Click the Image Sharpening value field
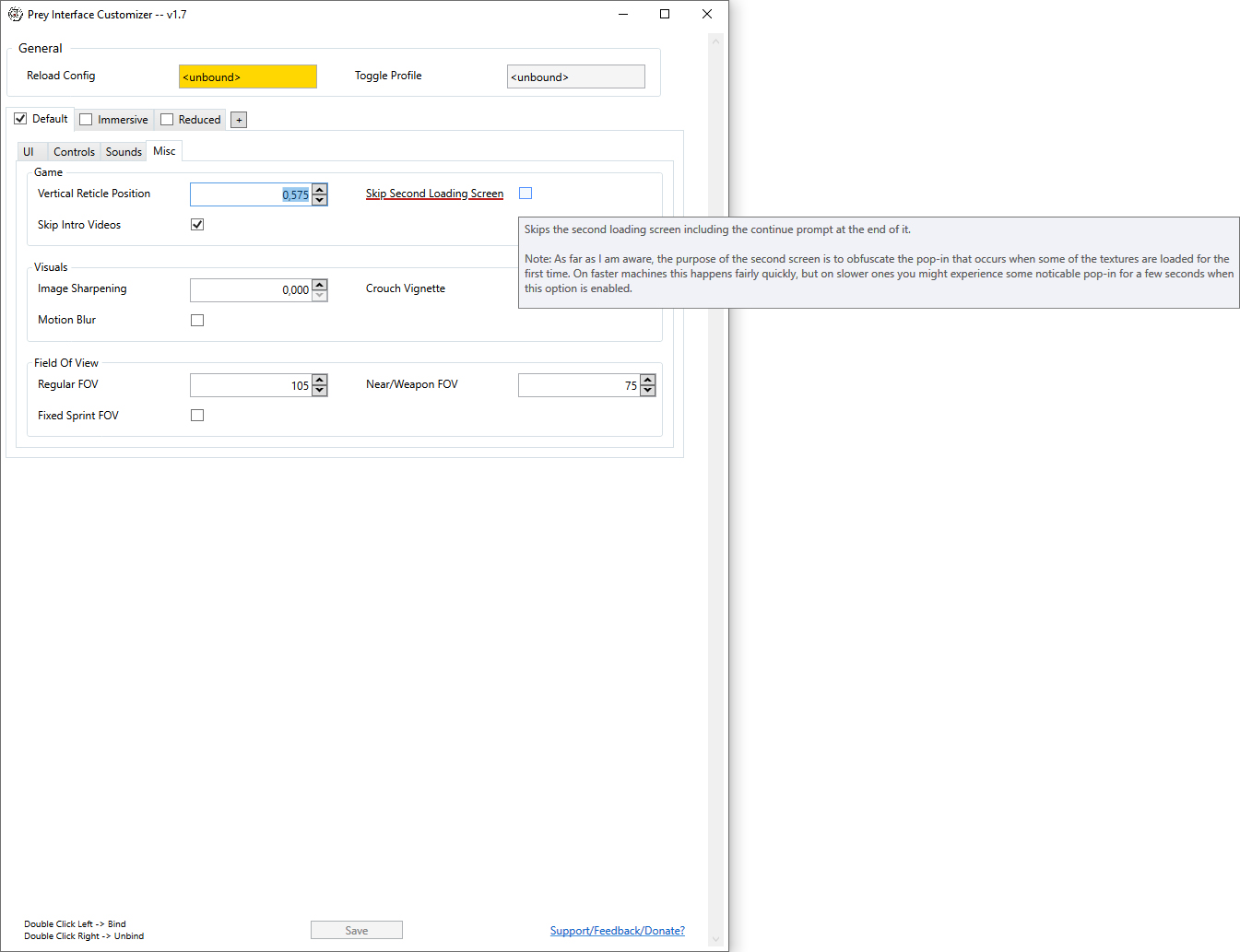The image size is (1240, 952). [251, 289]
